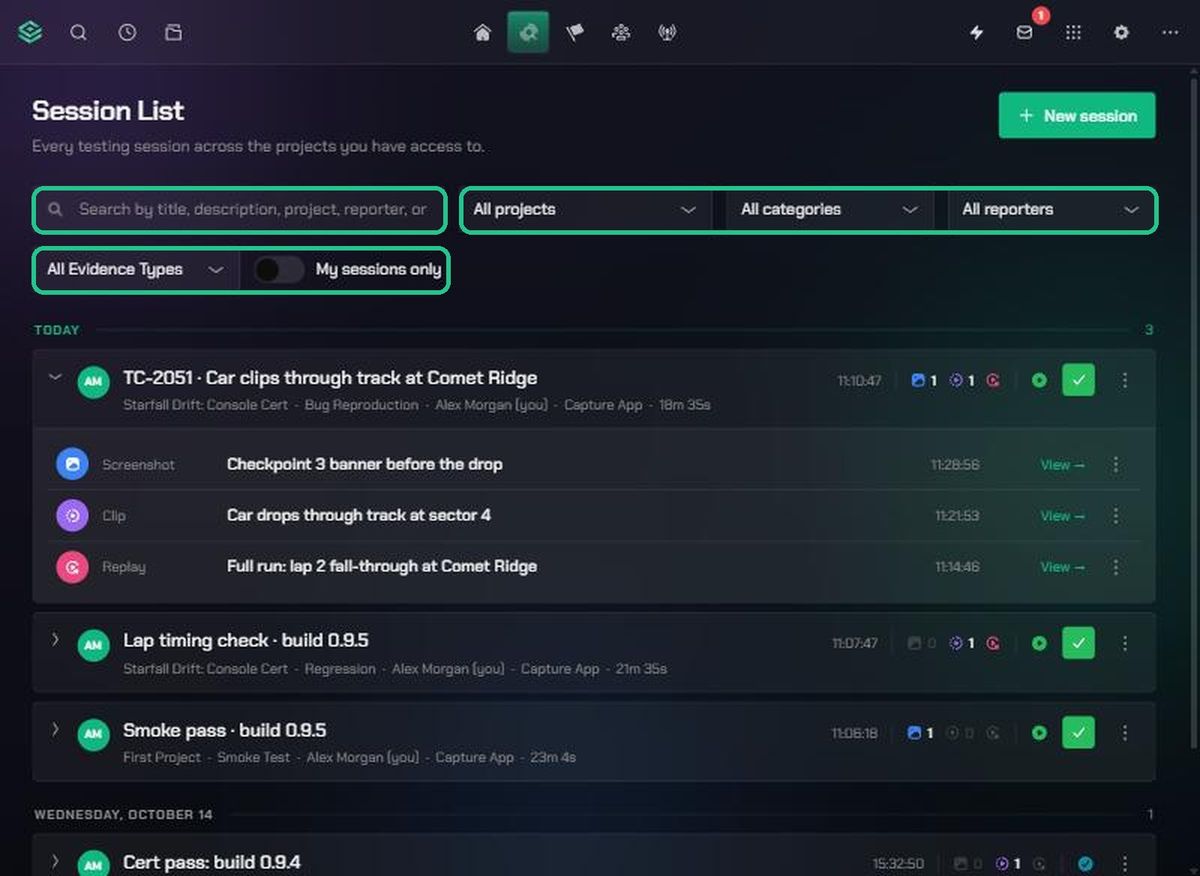The image size is (1200, 876).
Task: Open kebab menu for Lap timing check session
Action: pyautogui.click(x=1125, y=643)
